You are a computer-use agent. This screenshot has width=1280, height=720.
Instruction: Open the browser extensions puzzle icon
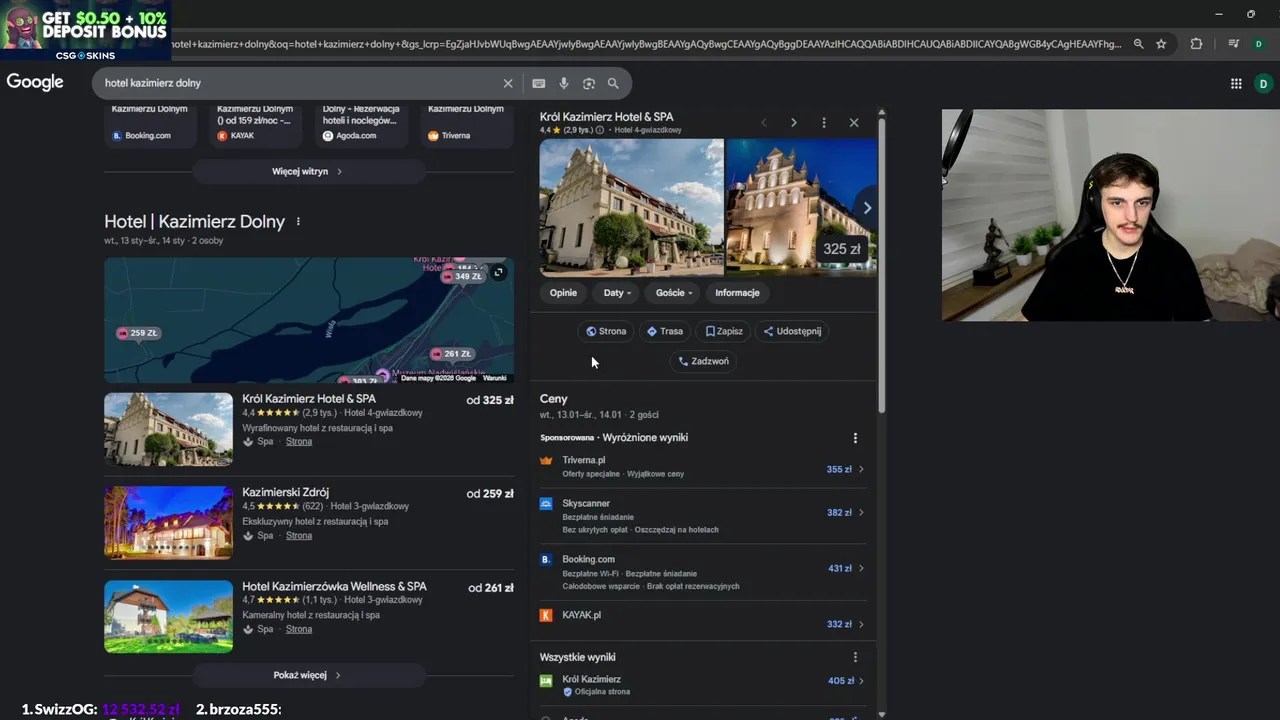1196,44
